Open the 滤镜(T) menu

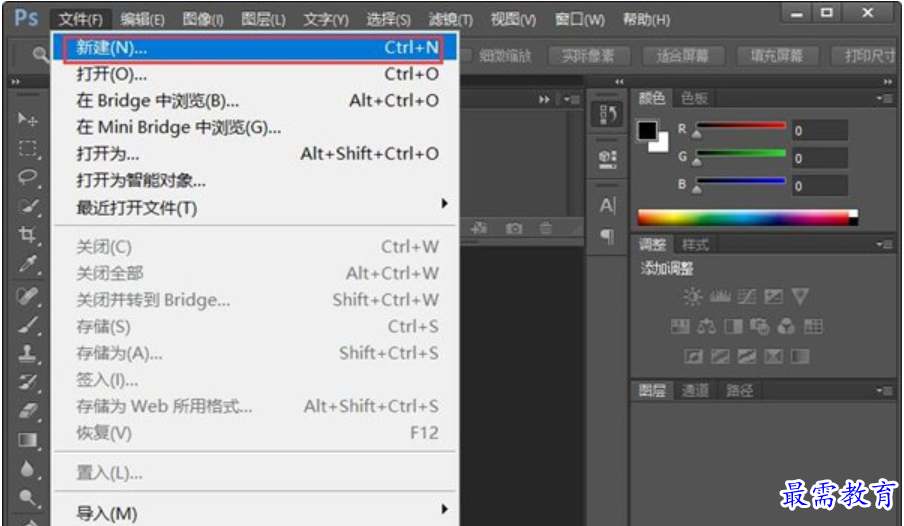(x=450, y=20)
